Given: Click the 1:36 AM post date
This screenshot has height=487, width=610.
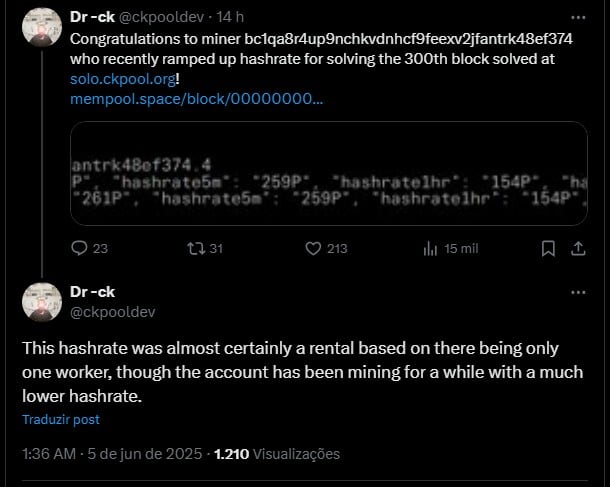Looking at the screenshot, I should click(x=112, y=454).
